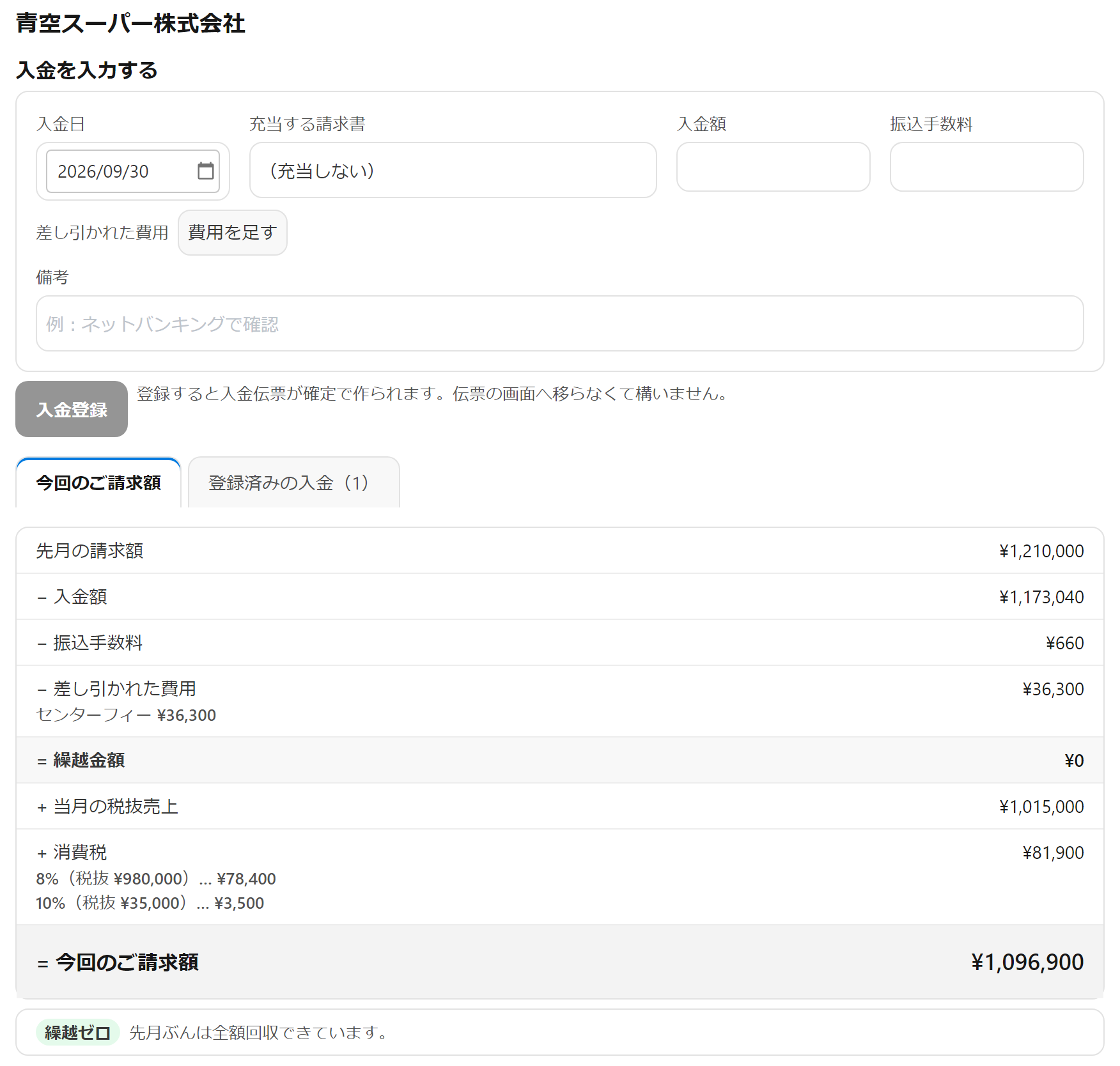Viewport: 1120px width, 1066px height.
Task: Click the － 入金額 row label
Action: pos(72,596)
